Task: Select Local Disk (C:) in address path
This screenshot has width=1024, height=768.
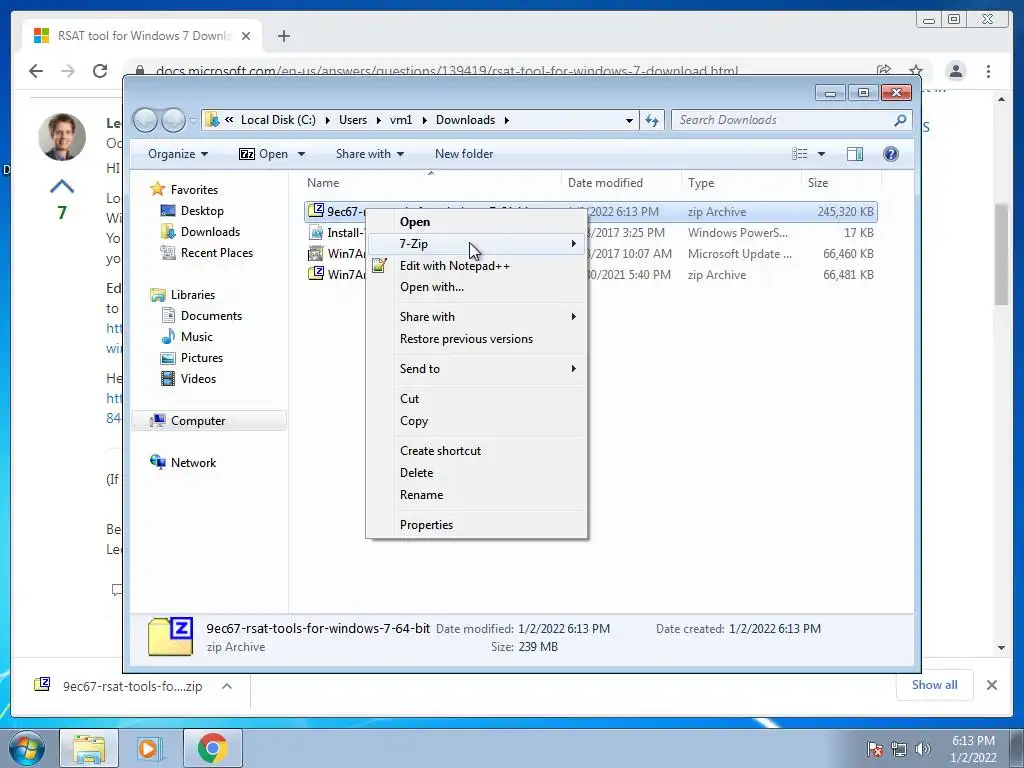Action: point(278,120)
